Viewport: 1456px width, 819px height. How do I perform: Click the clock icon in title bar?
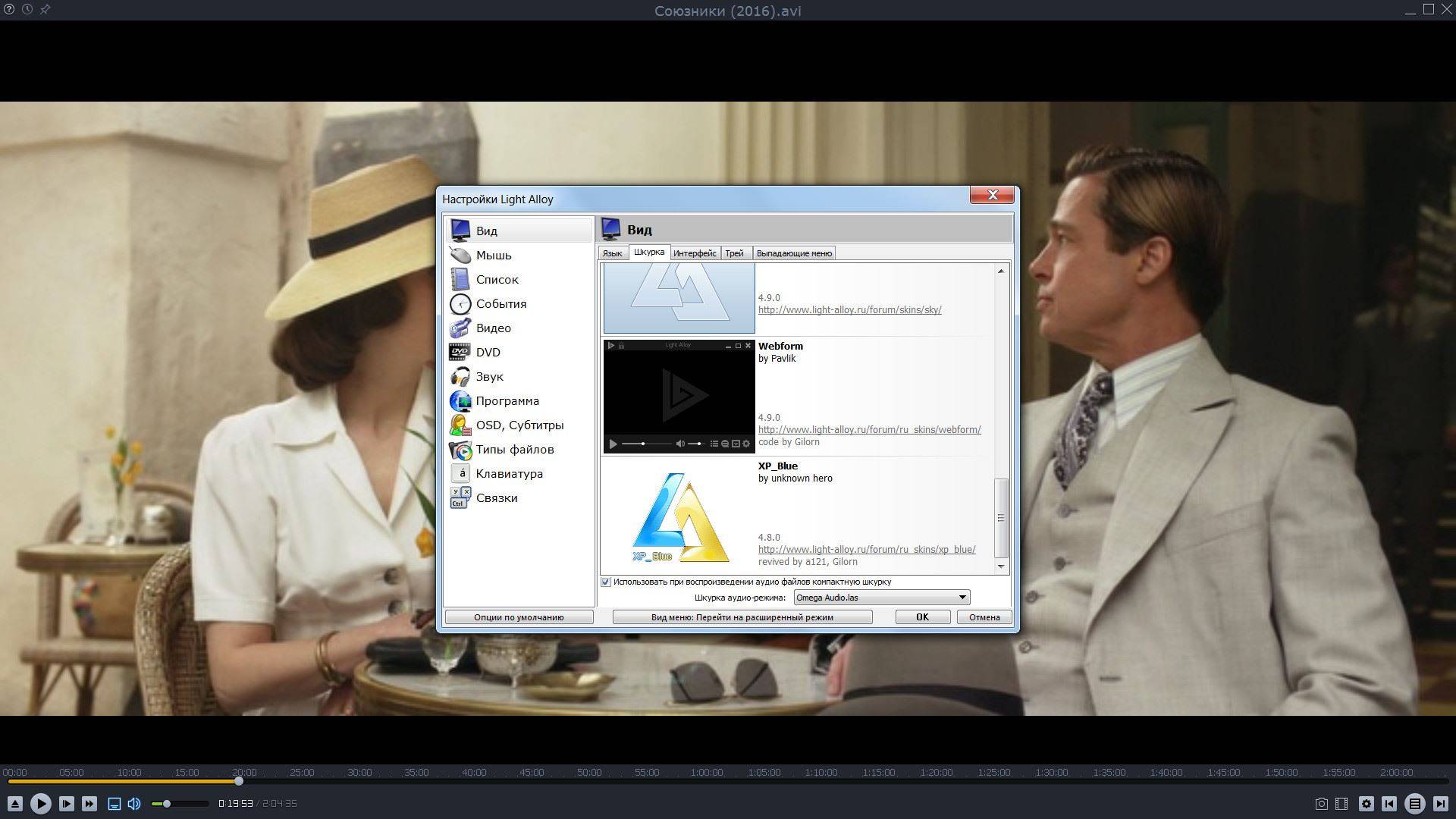[27, 9]
